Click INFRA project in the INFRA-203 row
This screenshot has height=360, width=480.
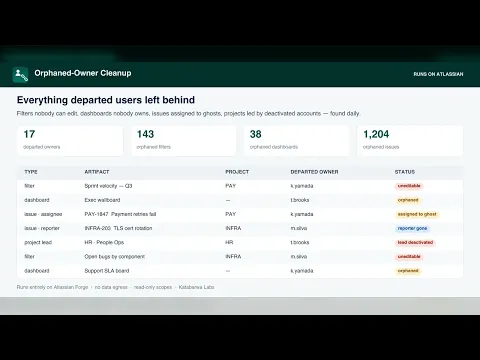(233, 228)
